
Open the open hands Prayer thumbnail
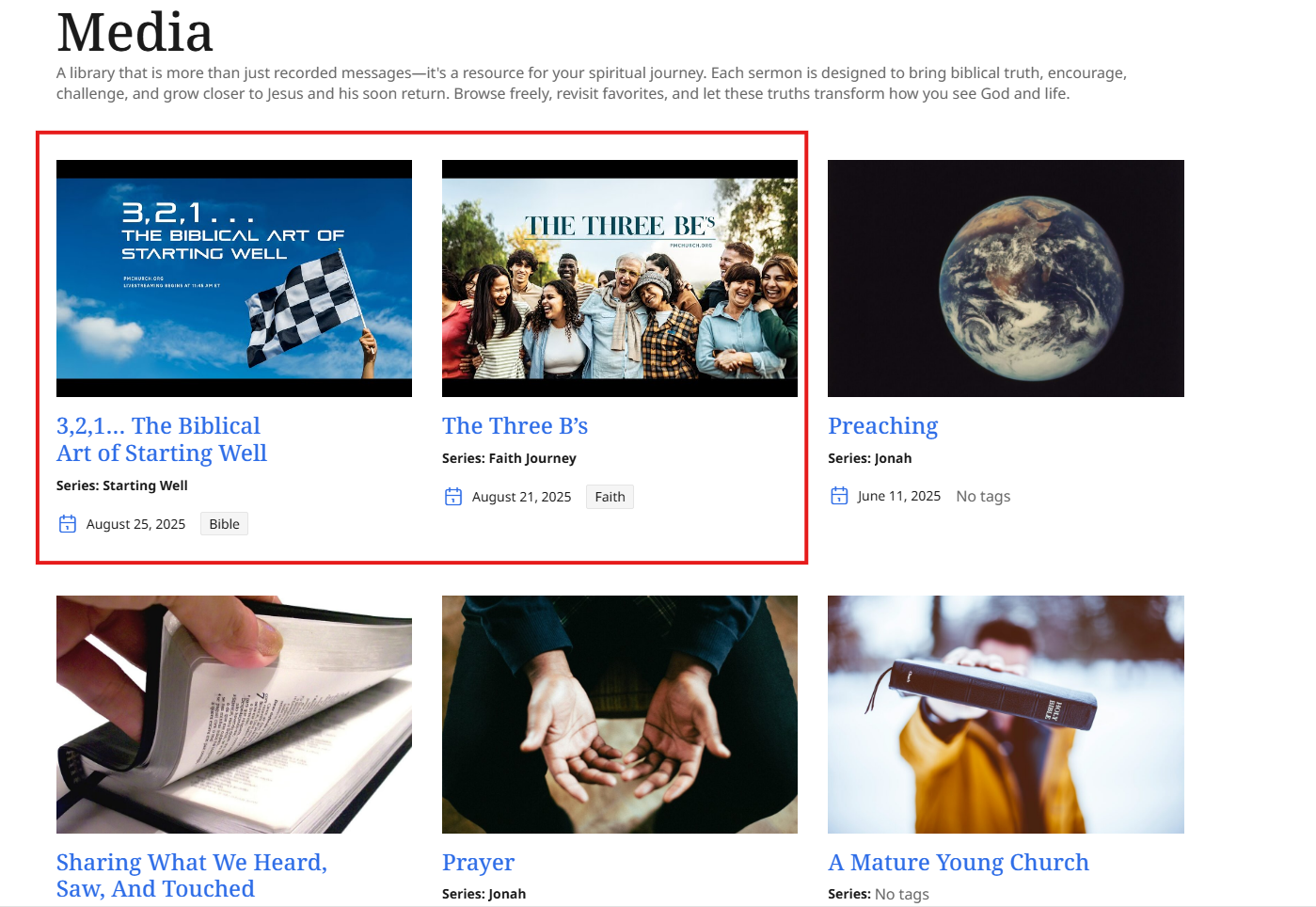click(620, 714)
